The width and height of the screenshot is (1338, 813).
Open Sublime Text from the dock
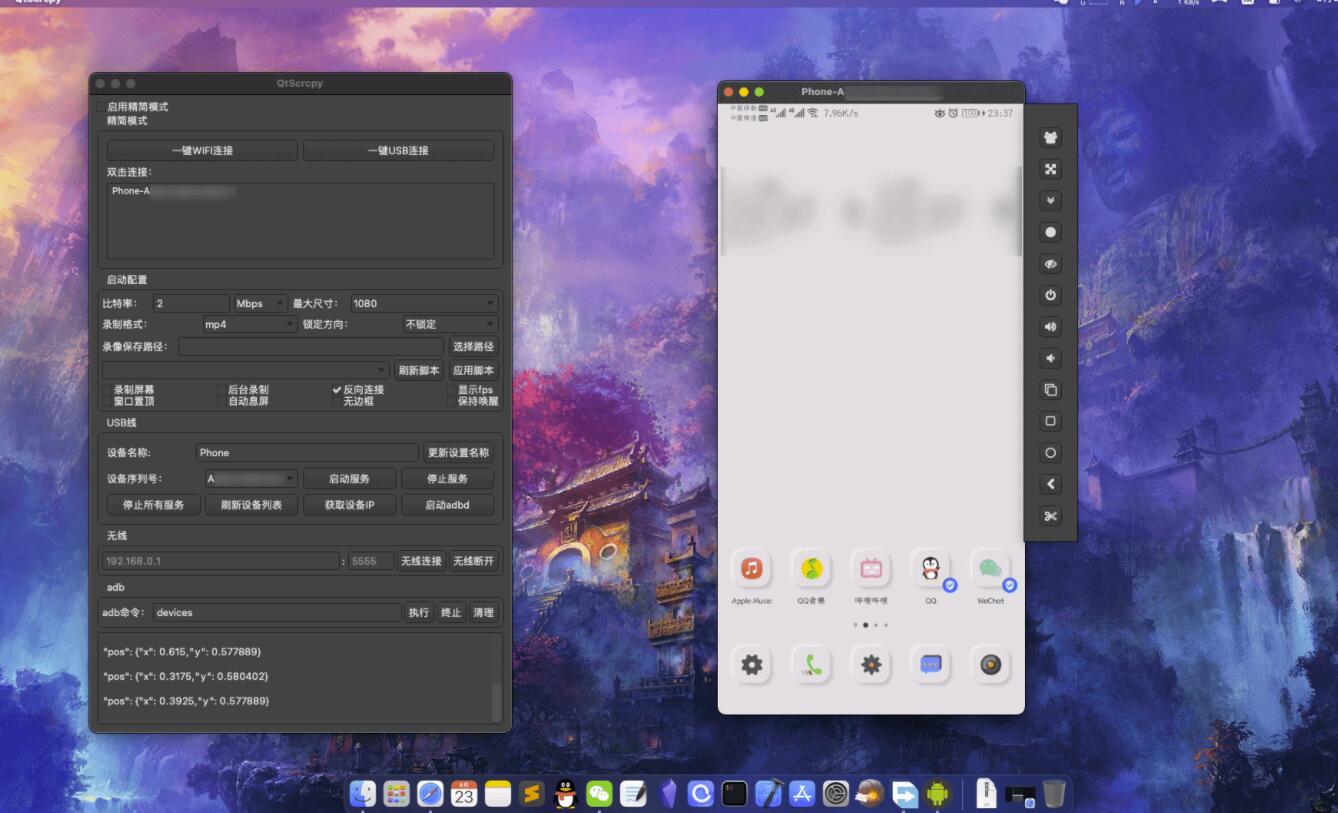point(532,794)
